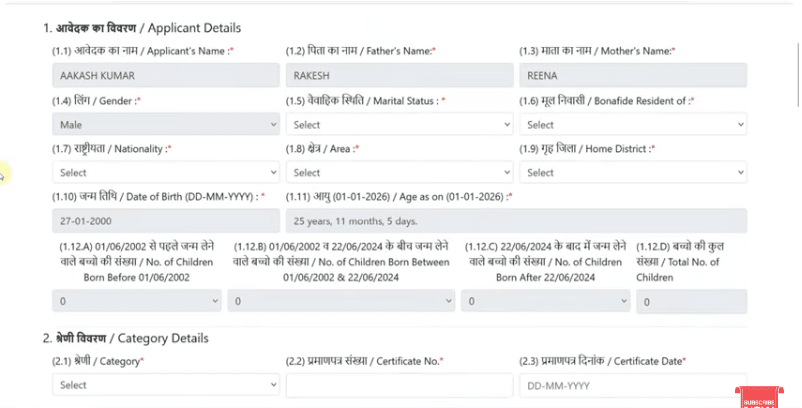Focus the Certificate No. input field
This screenshot has height=408, width=802.
tap(398, 385)
